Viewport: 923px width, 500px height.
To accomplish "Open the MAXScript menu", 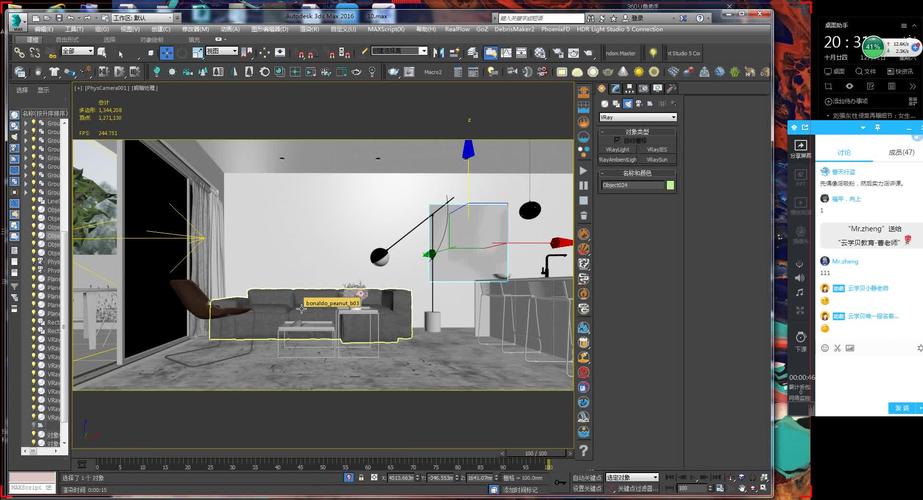I will click(x=386, y=29).
